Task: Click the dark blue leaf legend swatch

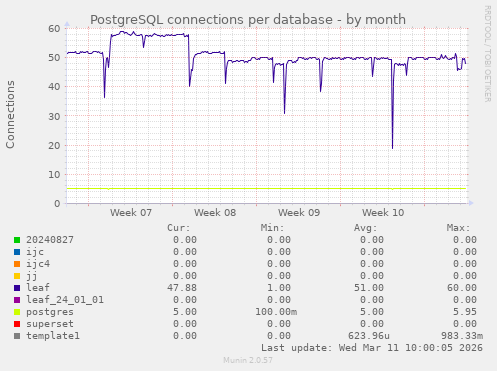Action: [x=17, y=288]
